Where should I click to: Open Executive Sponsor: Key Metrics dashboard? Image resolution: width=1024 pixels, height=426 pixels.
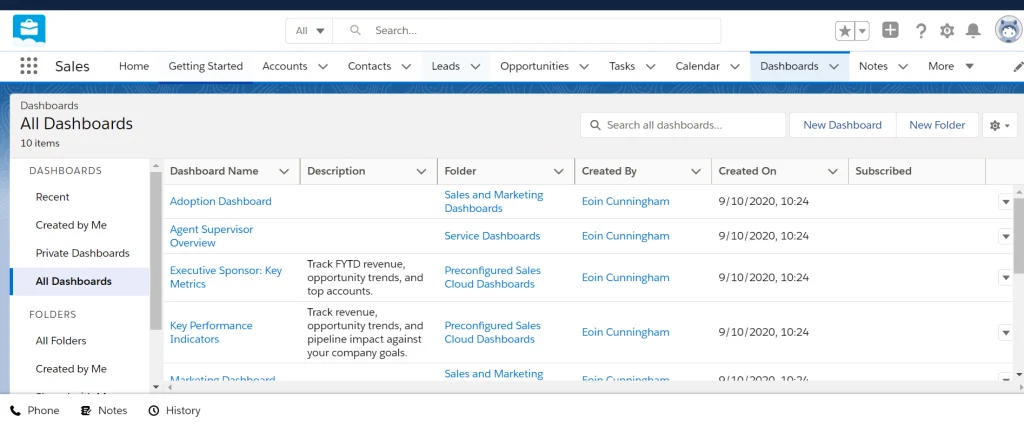(226, 277)
